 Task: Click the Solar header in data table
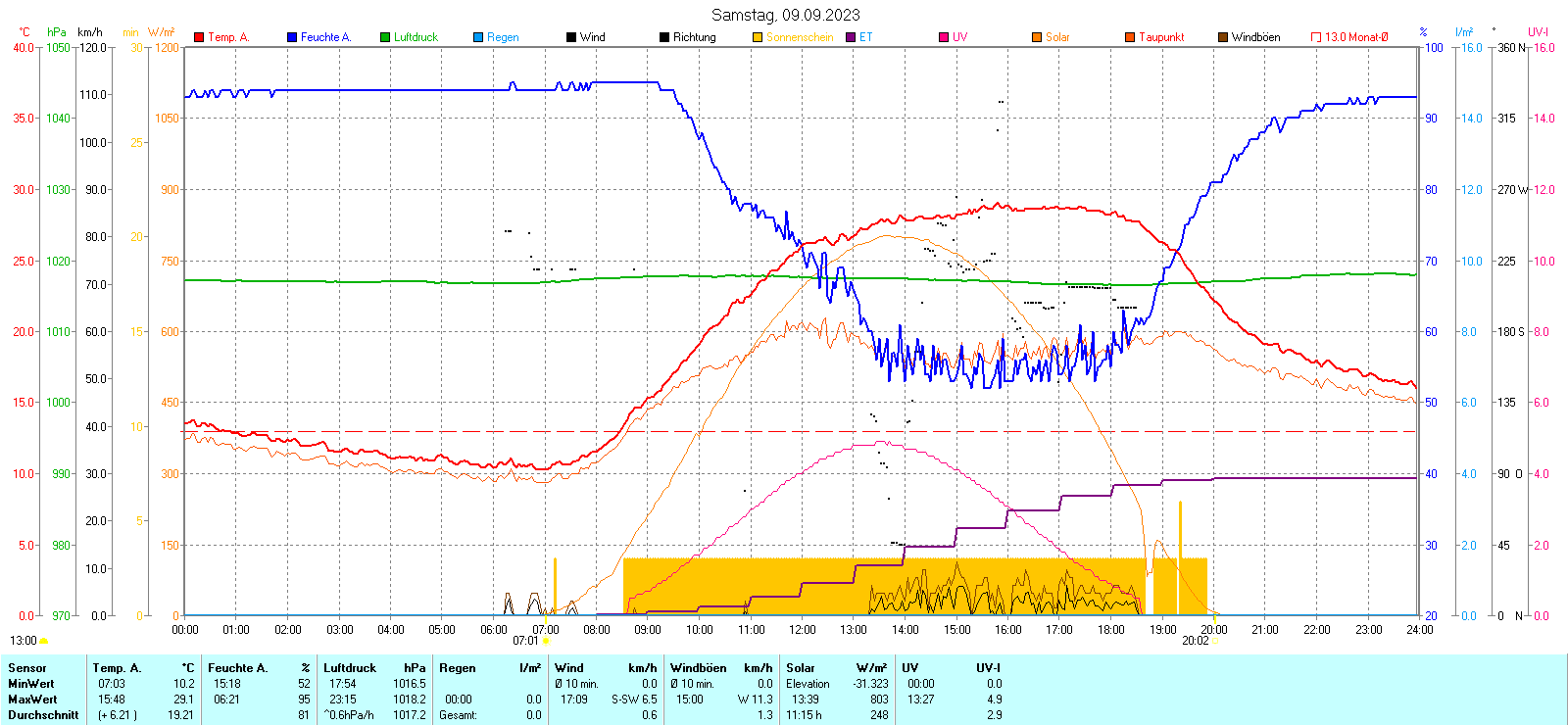pos(801,668)
